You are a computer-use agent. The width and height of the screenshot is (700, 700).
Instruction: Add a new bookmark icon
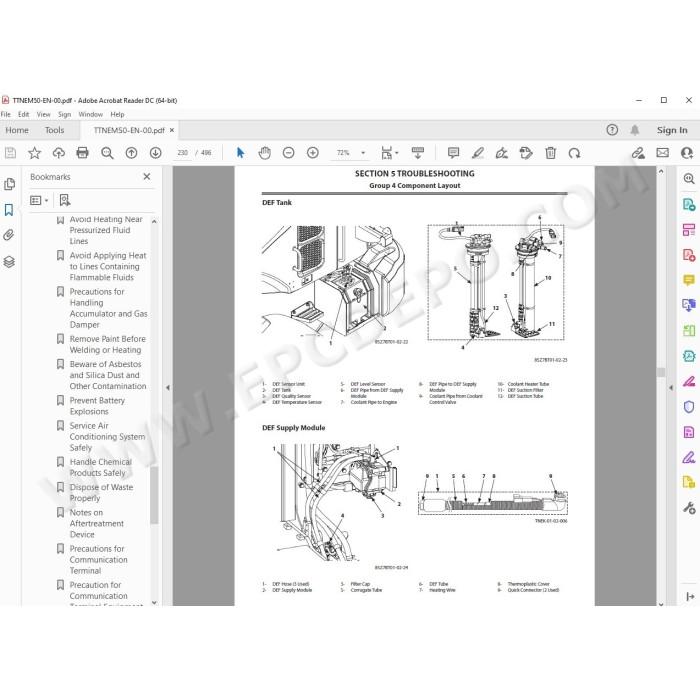tap(65, 200)
